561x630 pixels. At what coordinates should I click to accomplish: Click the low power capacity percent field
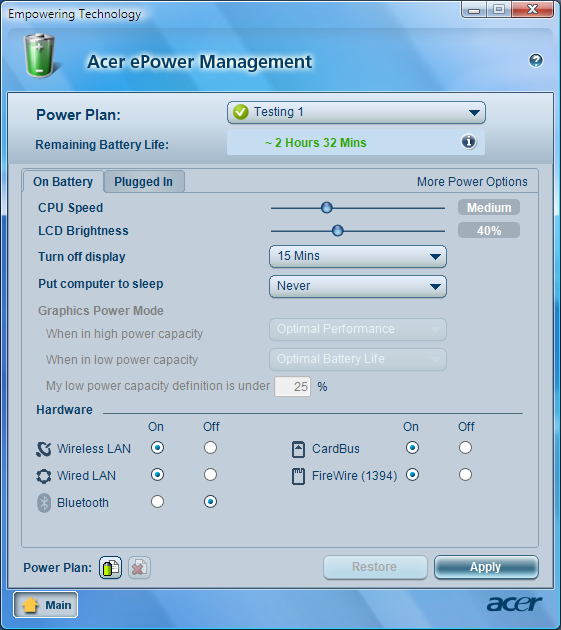pos(293,387)
